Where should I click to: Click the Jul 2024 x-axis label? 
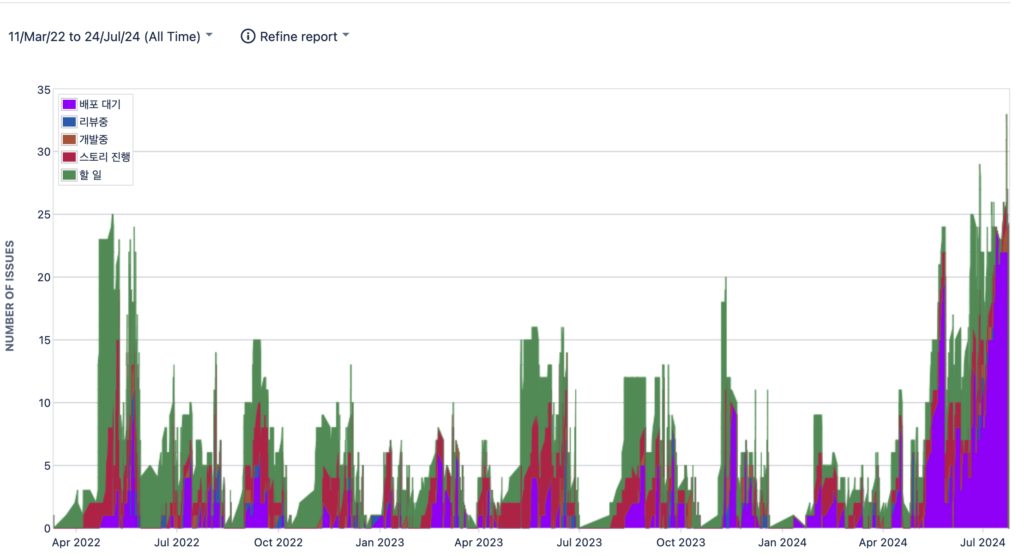983,543
